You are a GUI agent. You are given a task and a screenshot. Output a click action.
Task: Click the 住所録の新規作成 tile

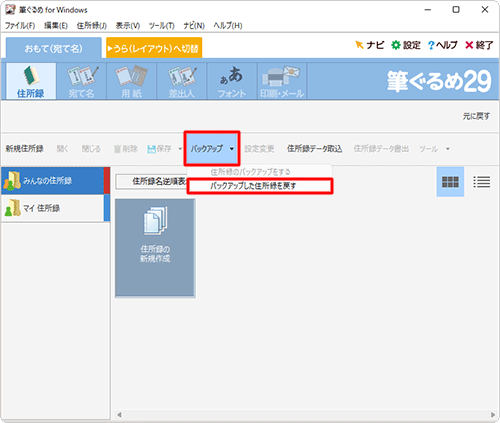pyautogui.click(x=155, y=248)
